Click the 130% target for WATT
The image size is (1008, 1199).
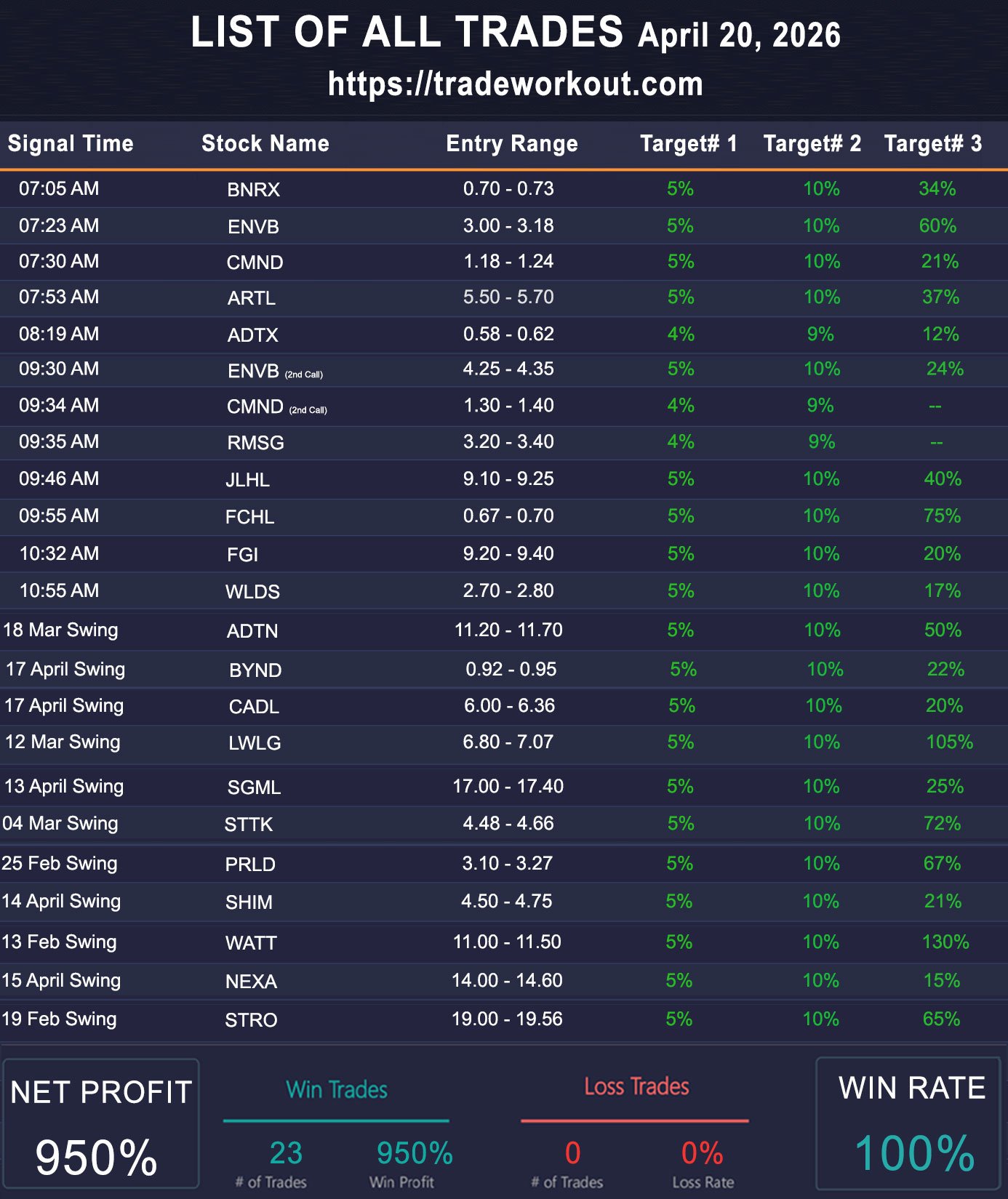945,942
